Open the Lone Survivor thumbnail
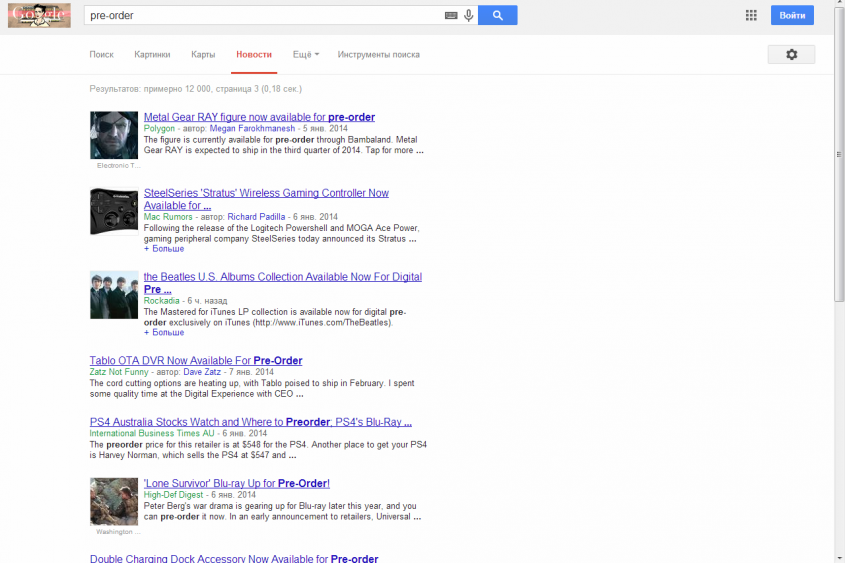This screenshot has height=563, width=845. tap(113, 502)
